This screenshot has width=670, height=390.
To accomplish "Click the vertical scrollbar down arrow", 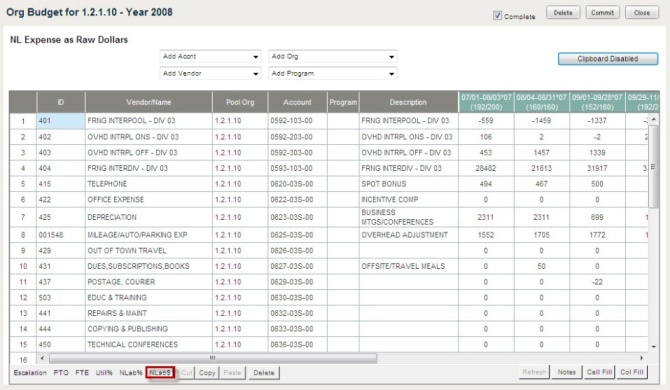I will point(654,347).
